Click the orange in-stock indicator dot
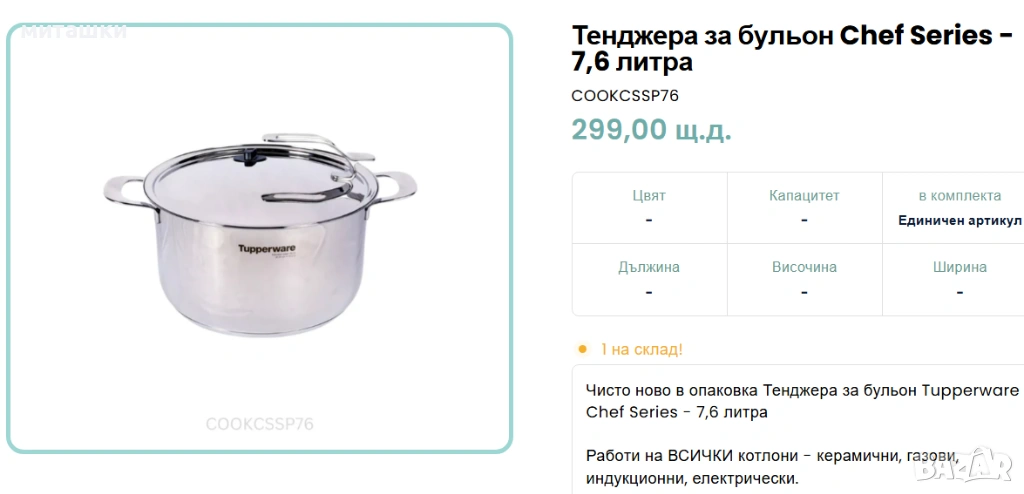This screenshot has width=1024, height=494. (x=583, y=349)
